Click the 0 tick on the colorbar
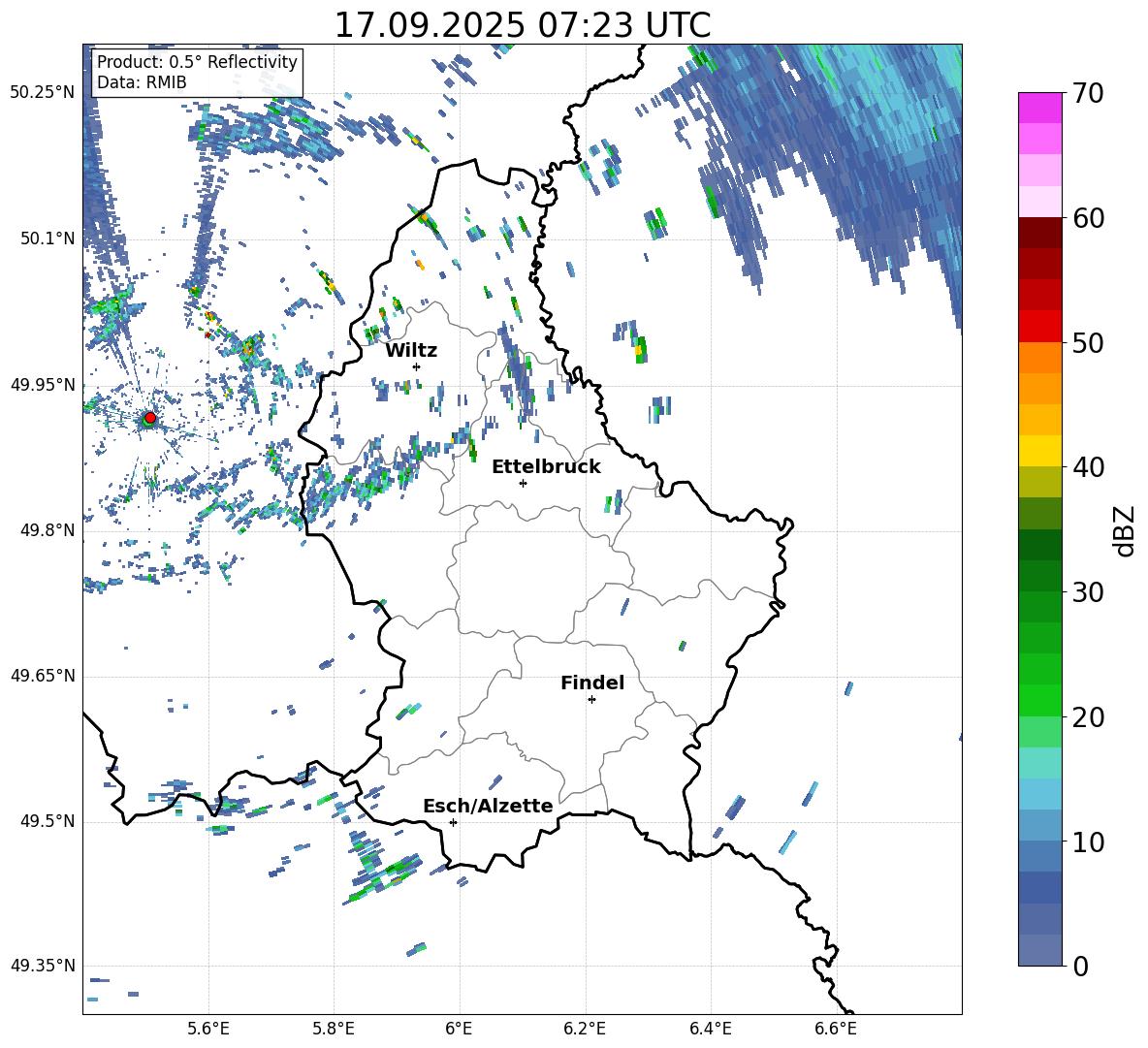The width and height of the screenshot is (1148, 1048). coord(1080,966)
